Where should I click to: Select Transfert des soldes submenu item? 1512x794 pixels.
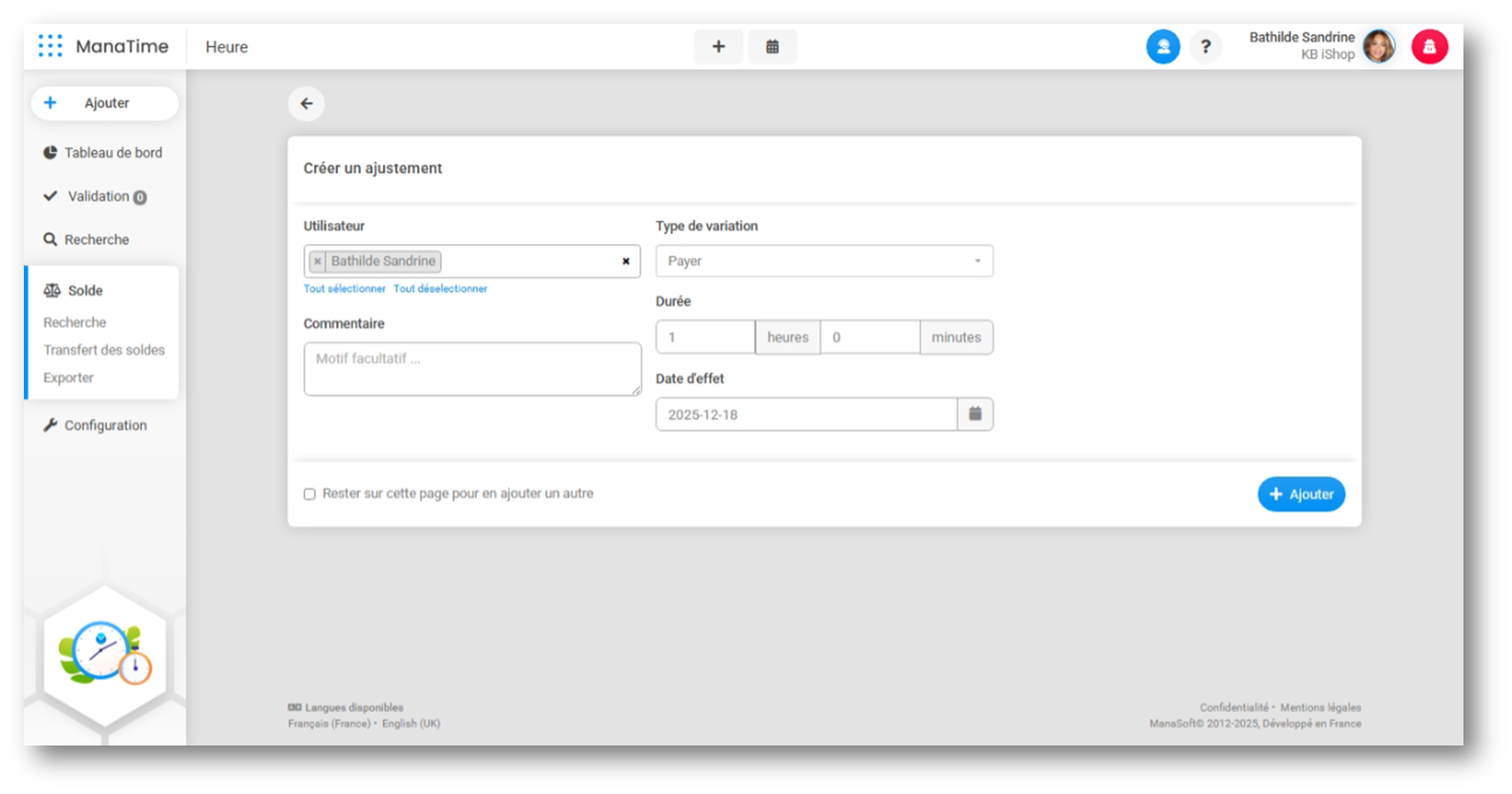[x=104, y=350]
